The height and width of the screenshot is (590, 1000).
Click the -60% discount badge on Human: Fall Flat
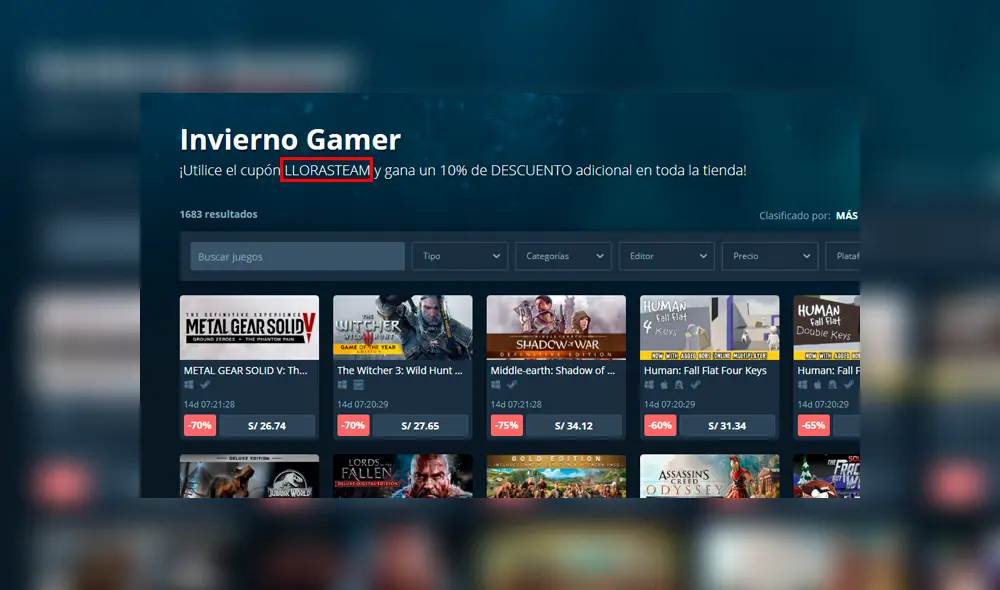(x=660, y=425)
